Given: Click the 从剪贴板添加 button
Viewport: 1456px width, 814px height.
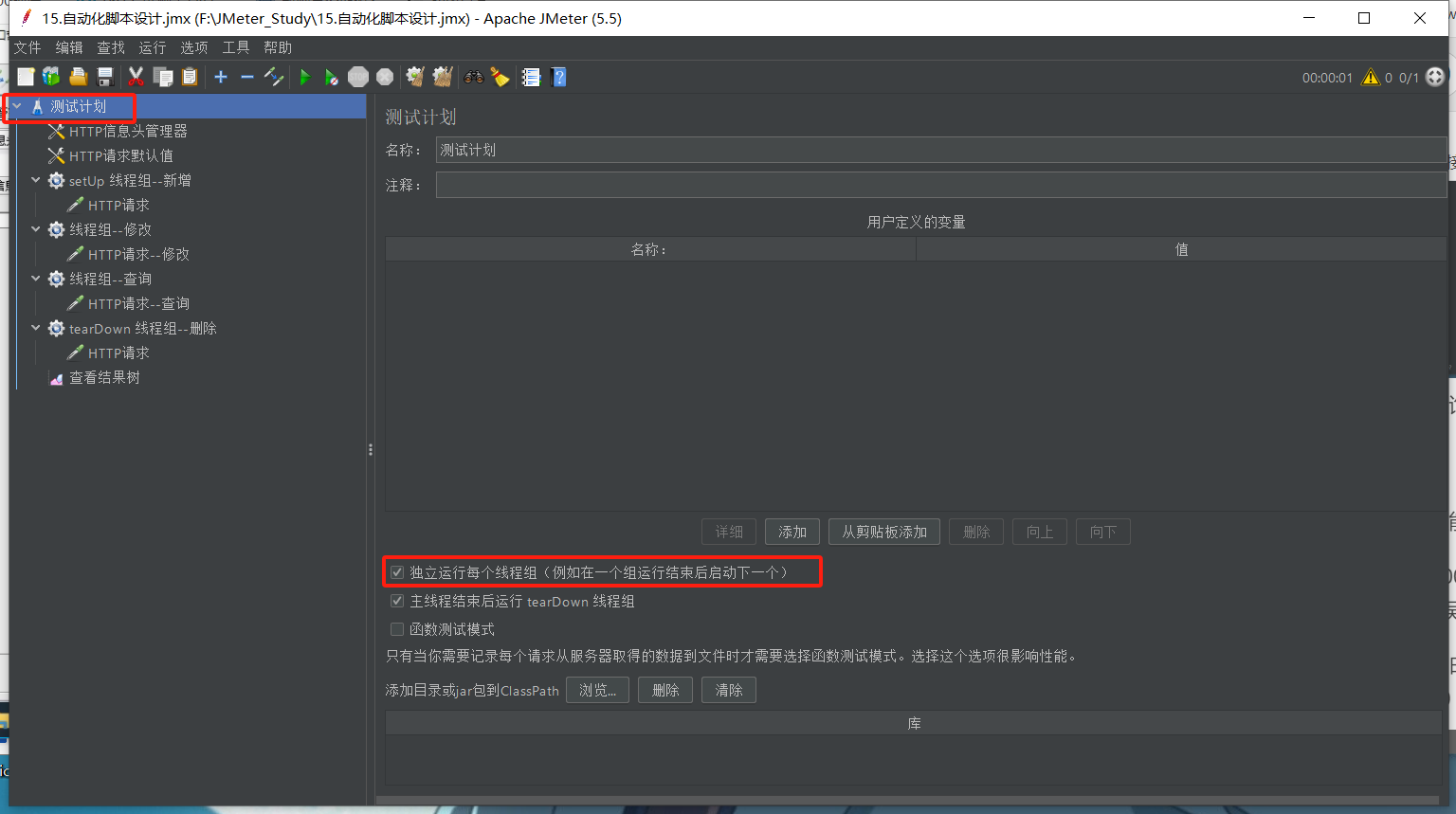Looking at the screenshot, I should (x=884, y=532).
